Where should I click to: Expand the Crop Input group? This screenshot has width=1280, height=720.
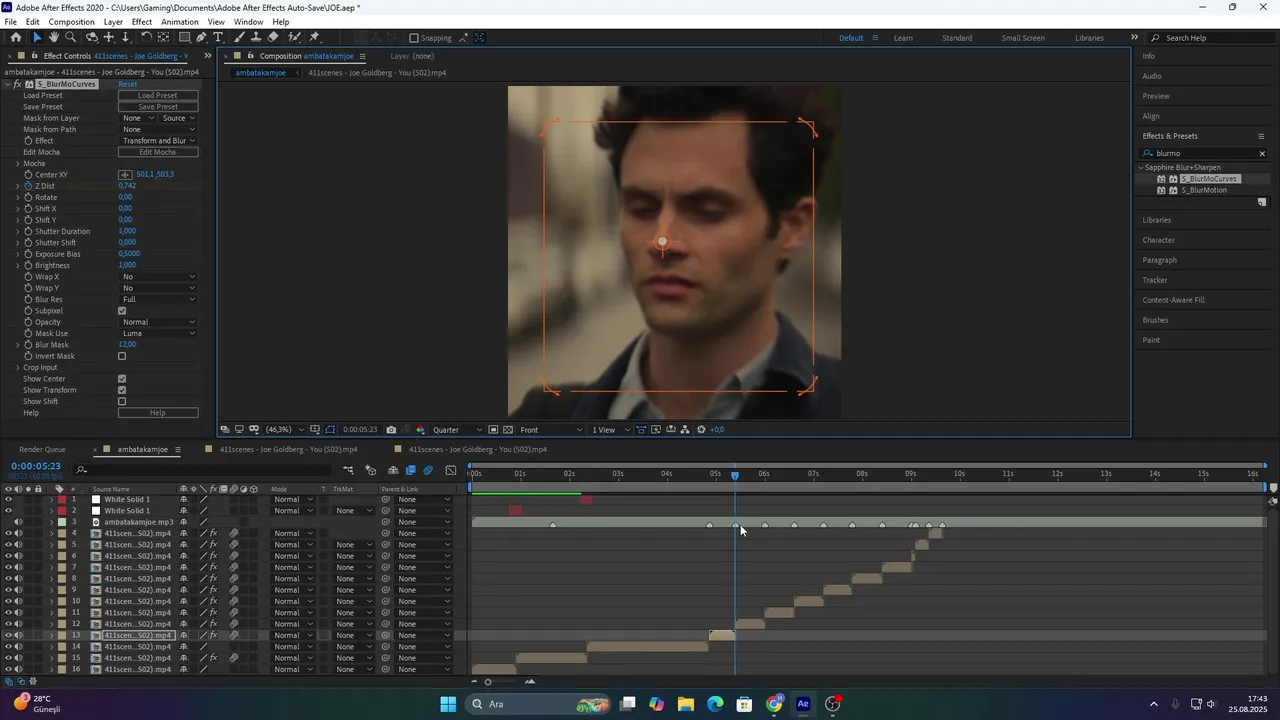coord(17,368)
